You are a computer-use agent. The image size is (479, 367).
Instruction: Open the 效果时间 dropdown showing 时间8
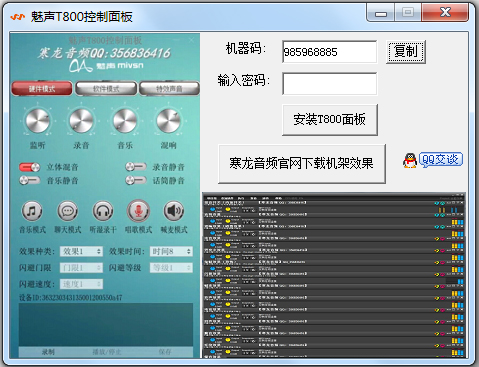(x=171, y=251)
